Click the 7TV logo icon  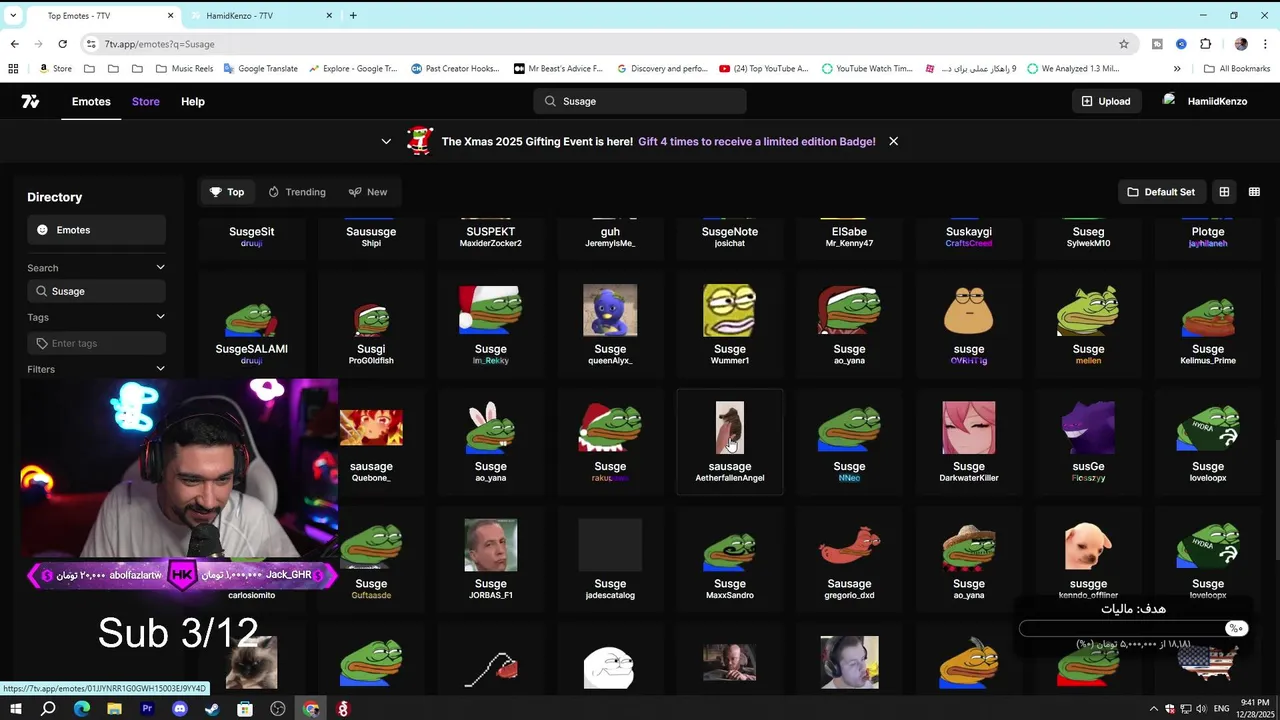(x=30, y=101)
